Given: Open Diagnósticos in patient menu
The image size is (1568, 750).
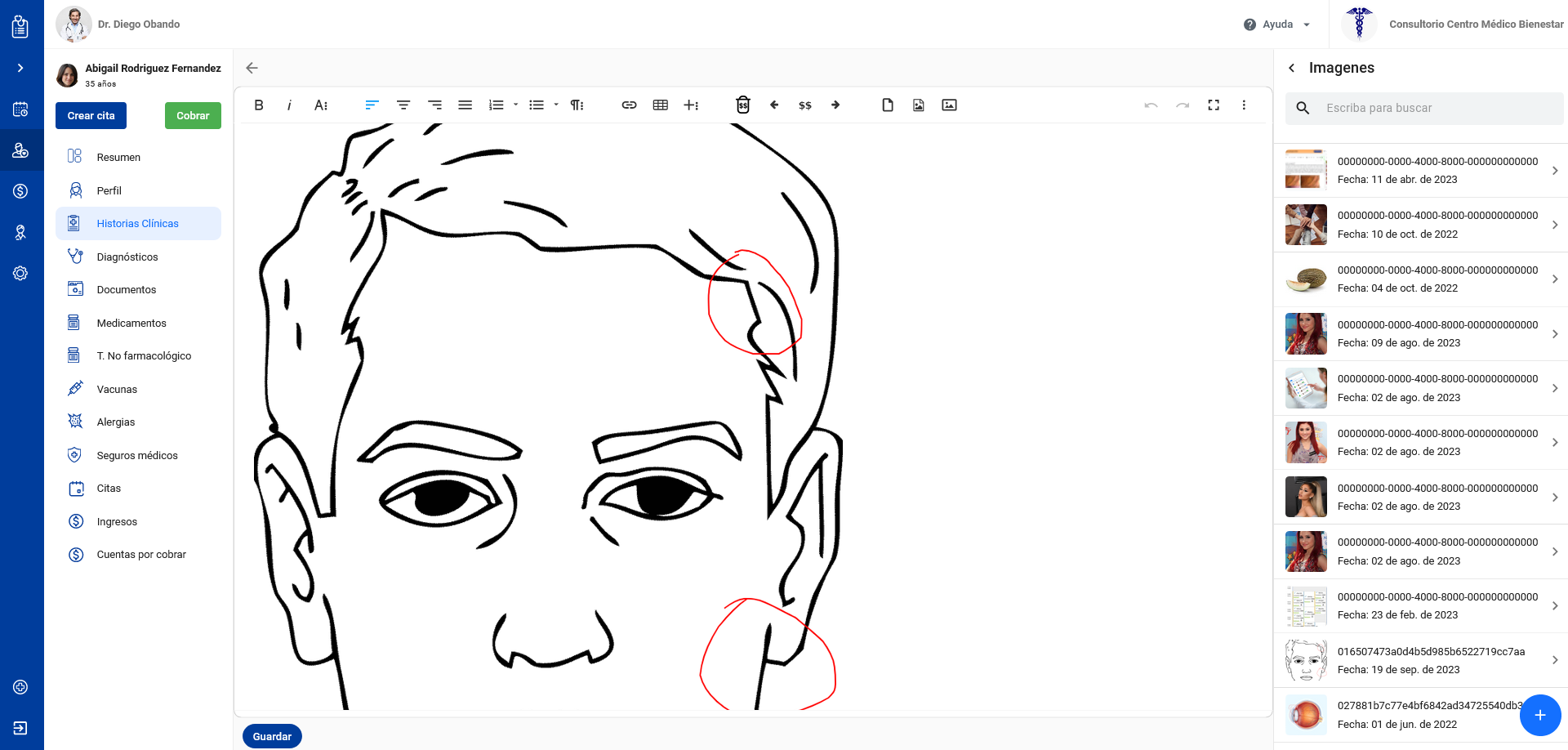Looking at the screenshot, I should (x=127, y=257).
